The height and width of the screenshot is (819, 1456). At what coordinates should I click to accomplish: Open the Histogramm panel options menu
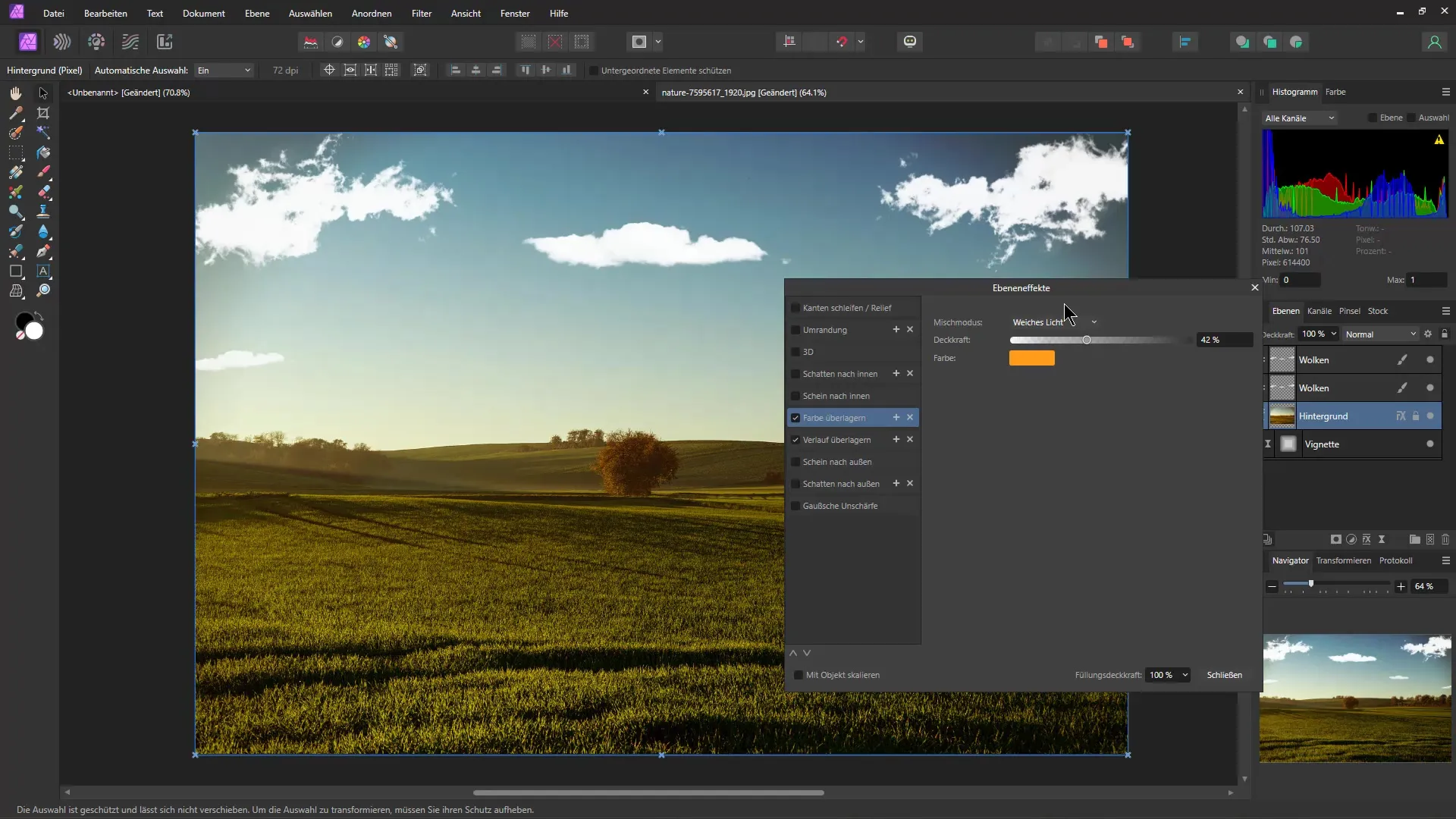[1445, 92]
